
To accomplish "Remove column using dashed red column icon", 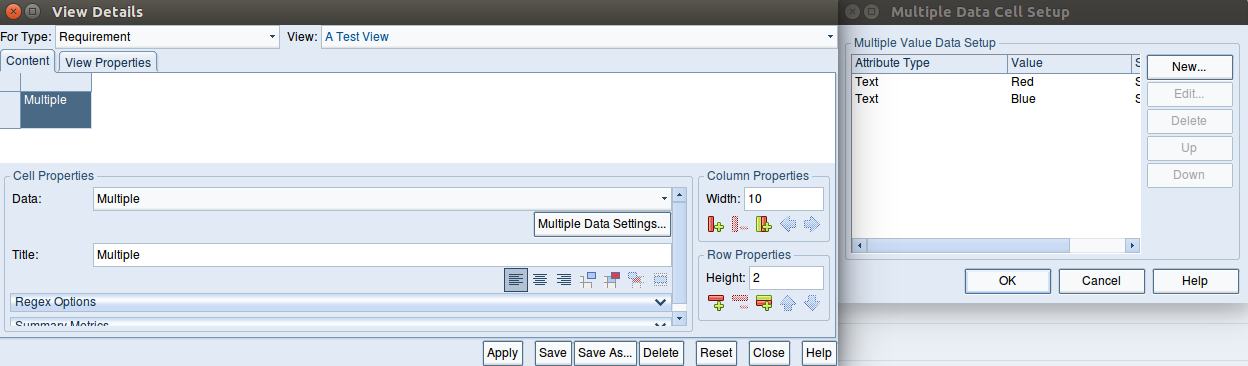I will (740, 224).
